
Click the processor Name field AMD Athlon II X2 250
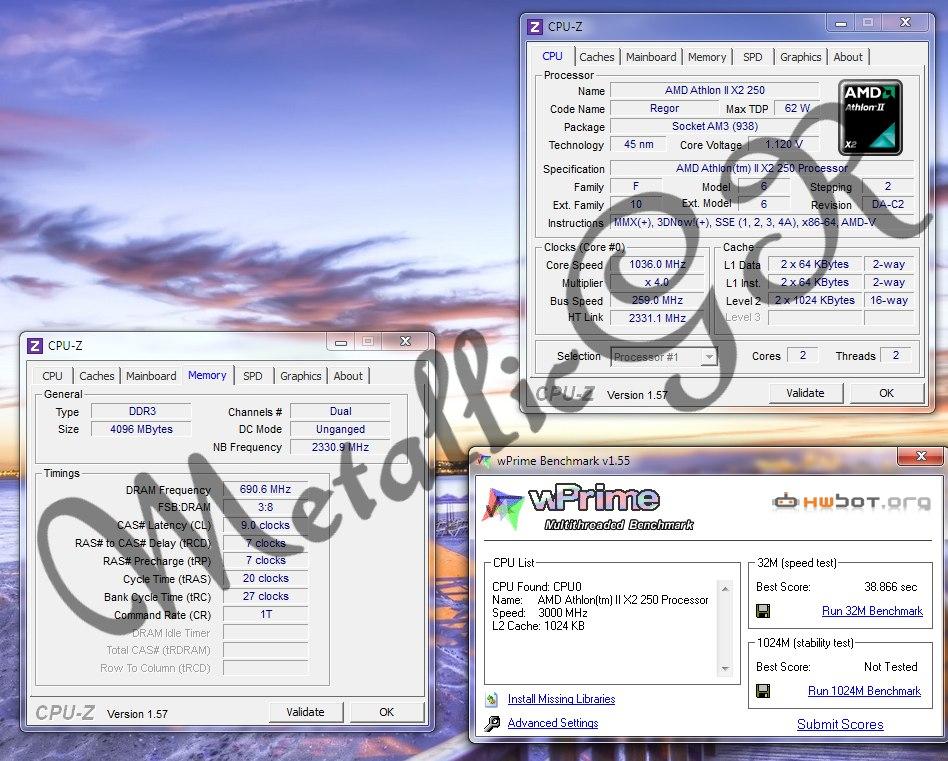(715, 90)
